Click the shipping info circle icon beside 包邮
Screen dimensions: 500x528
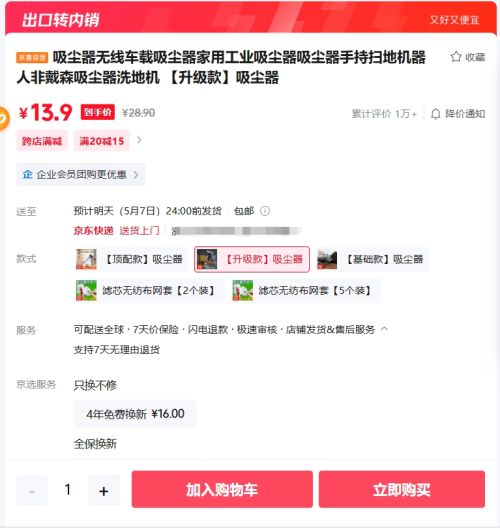coord(265,211)
